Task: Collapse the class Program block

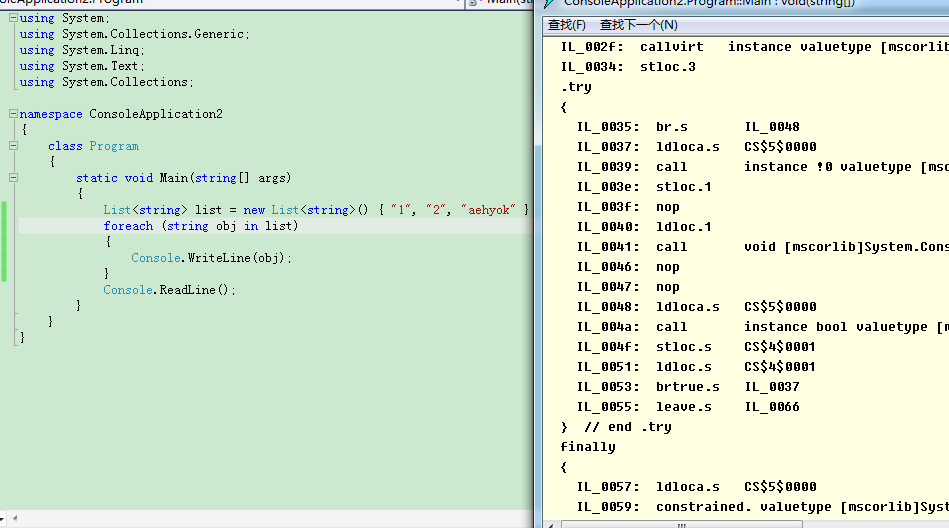Action: 13,145
